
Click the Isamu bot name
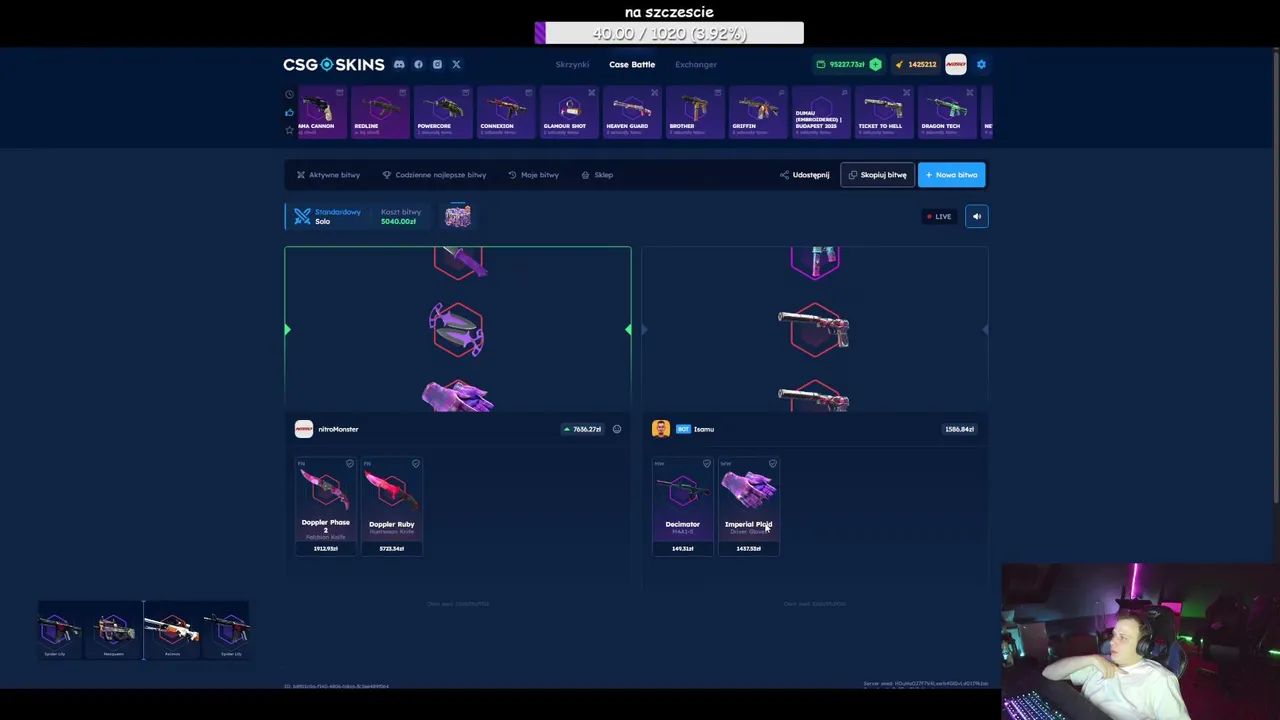click(x=704, y=429)
